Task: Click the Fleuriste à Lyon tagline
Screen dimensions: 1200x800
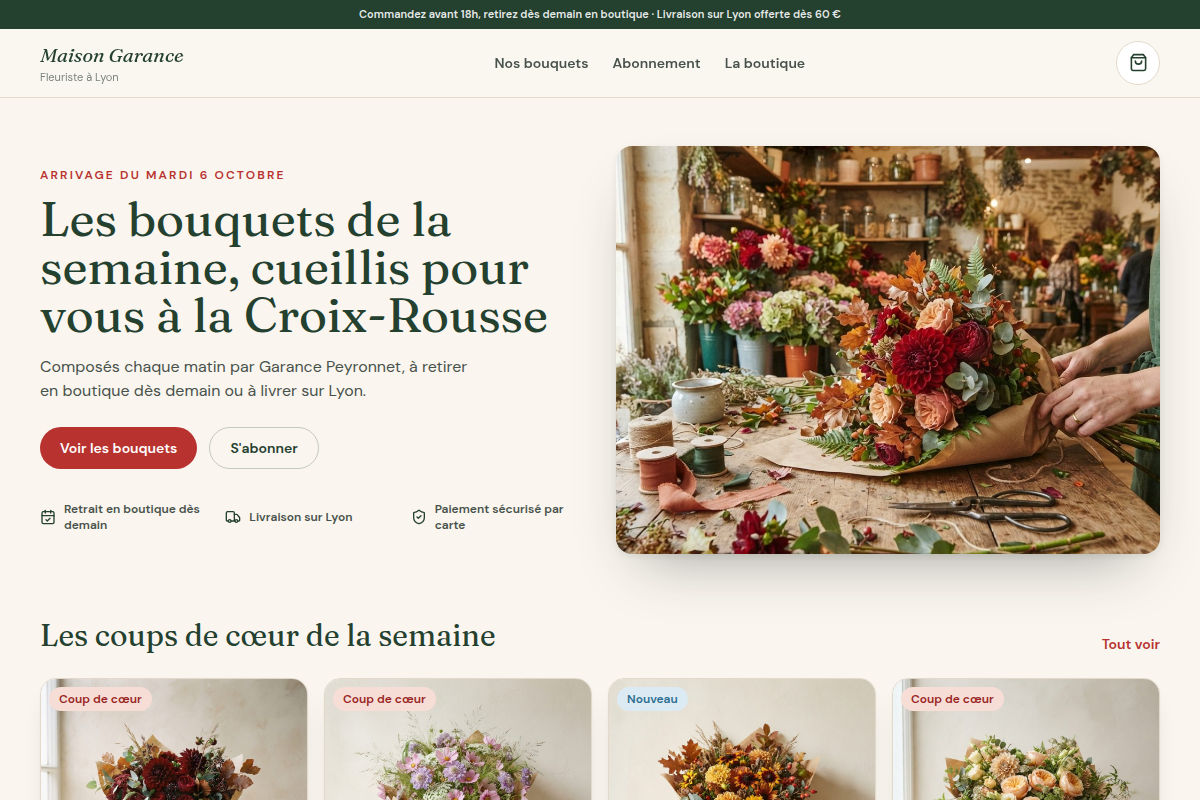Action: pos(79,77)
